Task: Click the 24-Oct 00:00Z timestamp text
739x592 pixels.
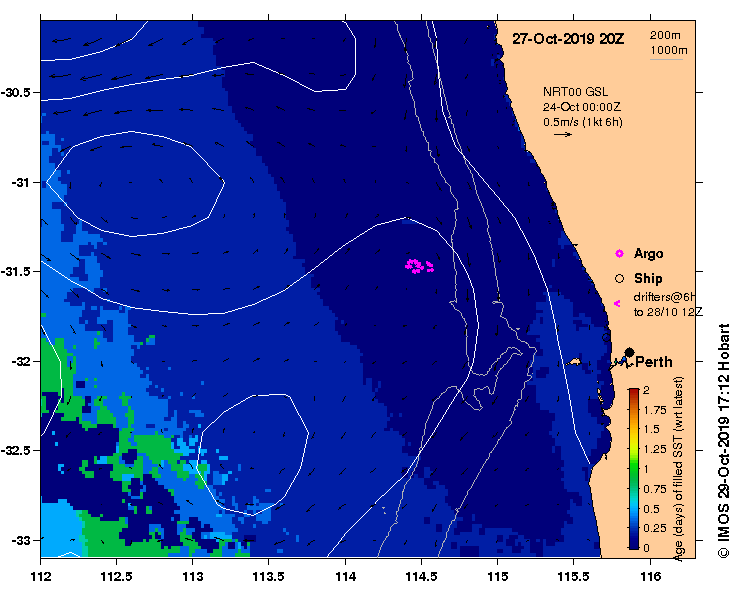Action: [582, 107]
